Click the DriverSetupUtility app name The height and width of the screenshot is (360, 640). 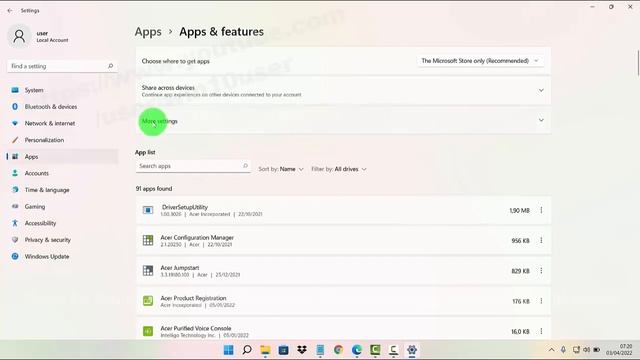point(185,207)
